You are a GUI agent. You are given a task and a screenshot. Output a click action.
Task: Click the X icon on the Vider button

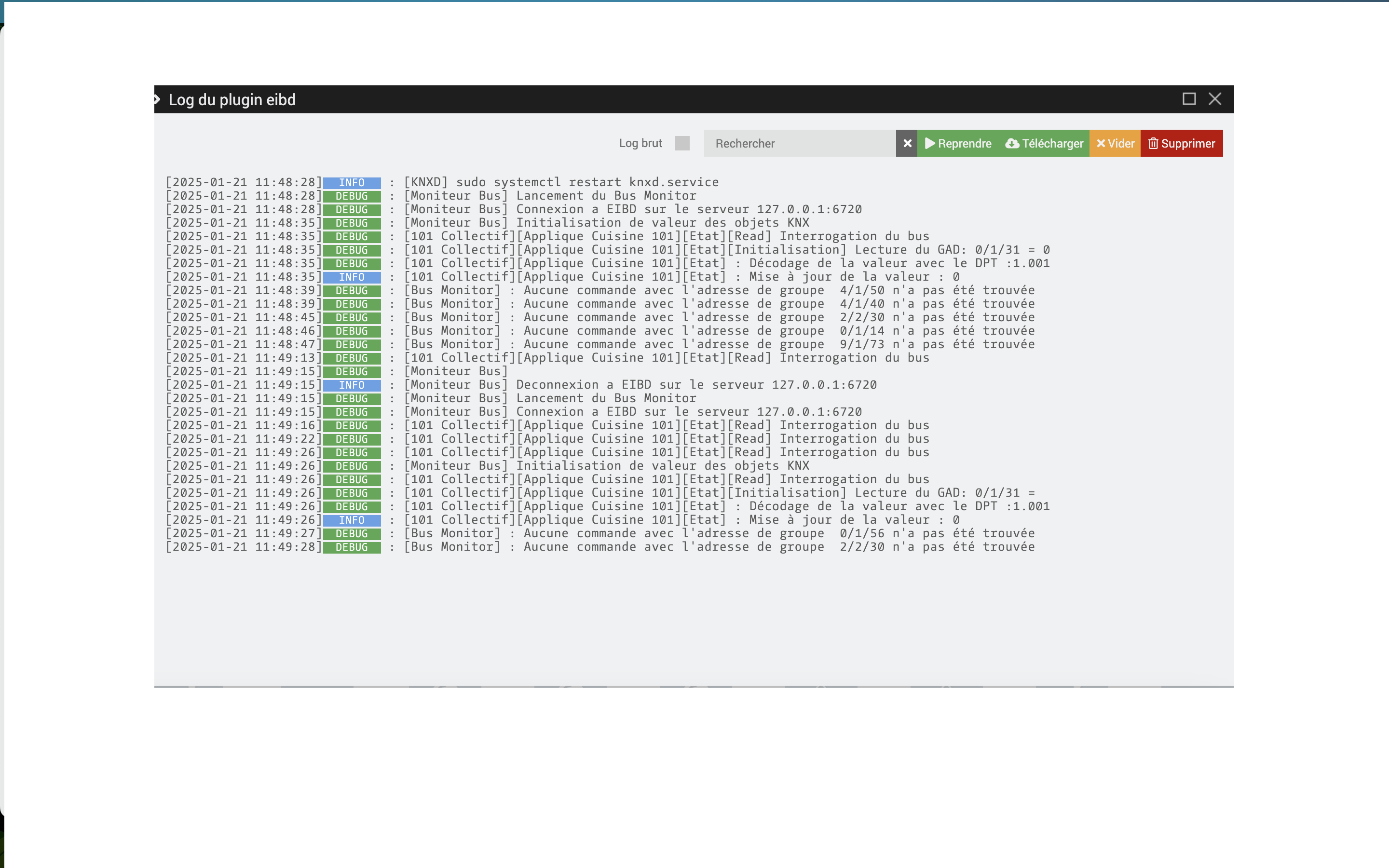[x=1100, y=143]
